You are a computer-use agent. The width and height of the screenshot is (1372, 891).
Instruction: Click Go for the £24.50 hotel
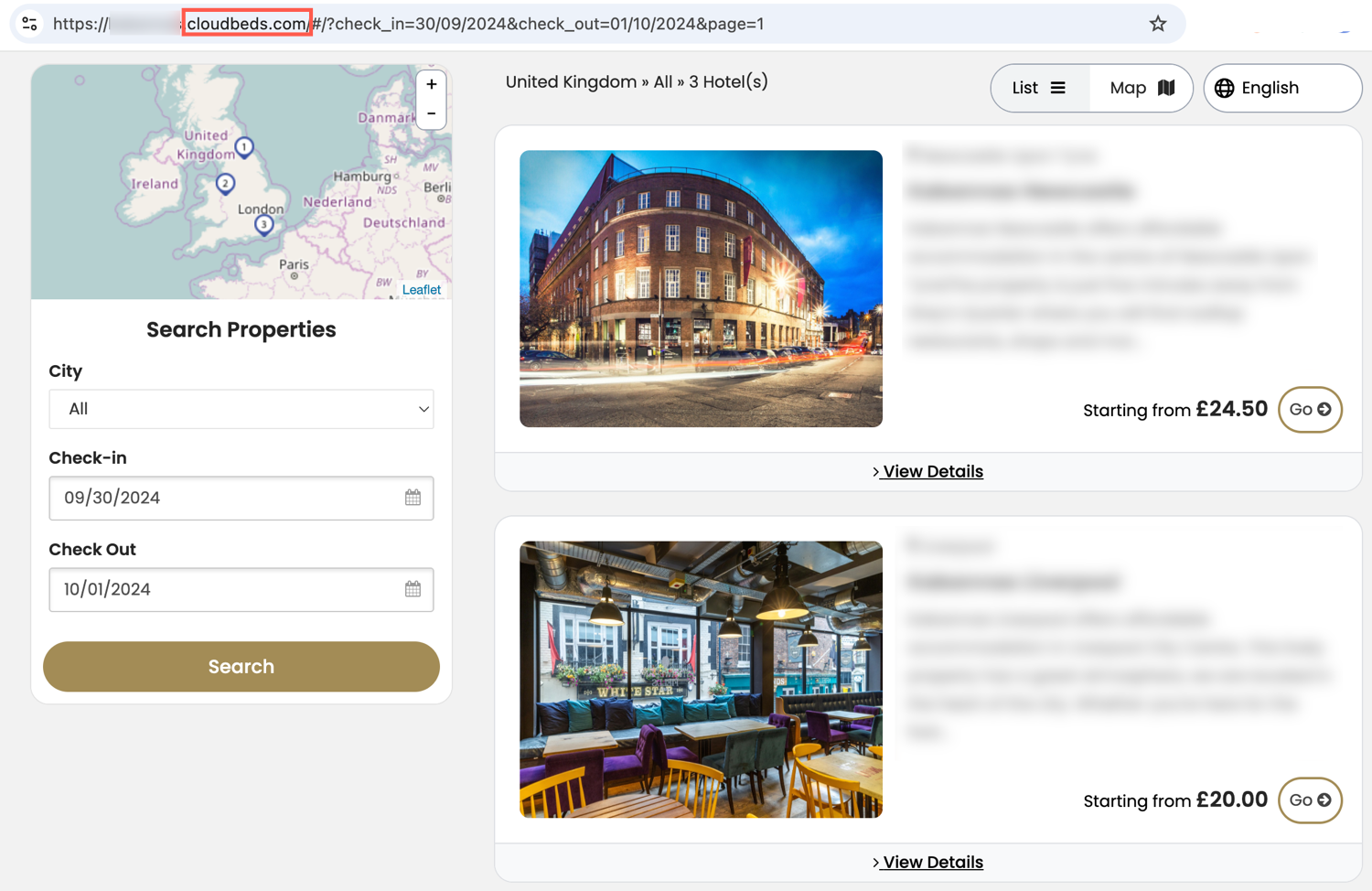[1310, 410]
